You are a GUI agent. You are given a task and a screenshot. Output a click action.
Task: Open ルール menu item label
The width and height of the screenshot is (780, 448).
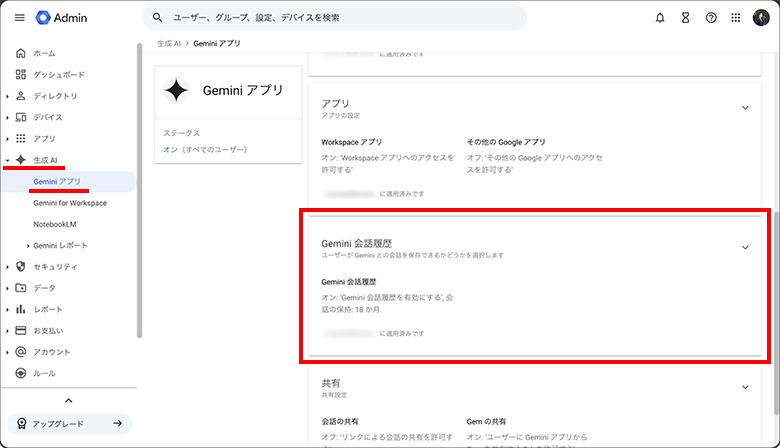point(44,373)
